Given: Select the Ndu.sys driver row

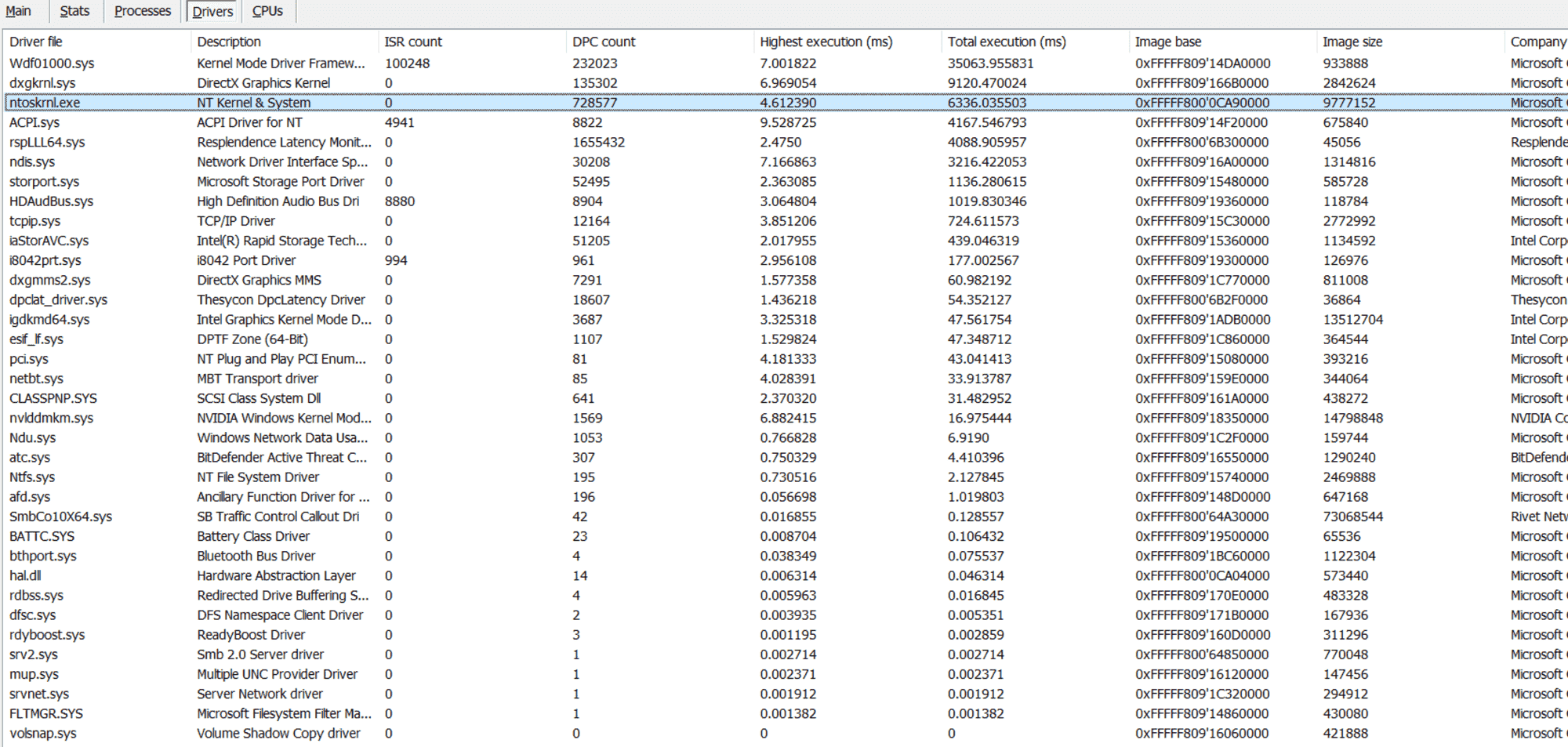Looking at the screenshot, I should (786, 437).
